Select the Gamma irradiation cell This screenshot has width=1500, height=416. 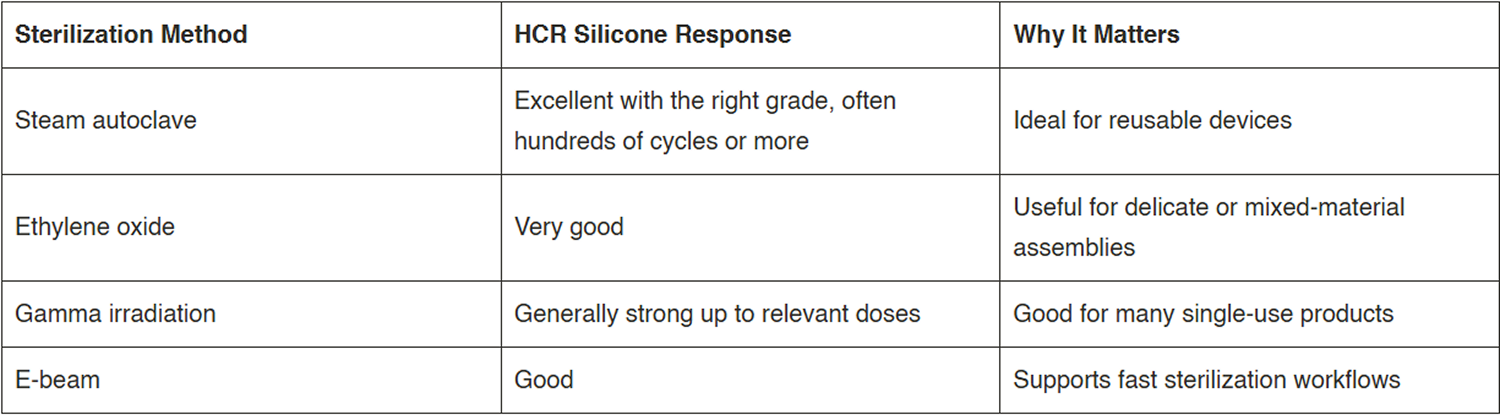(251, 314)
